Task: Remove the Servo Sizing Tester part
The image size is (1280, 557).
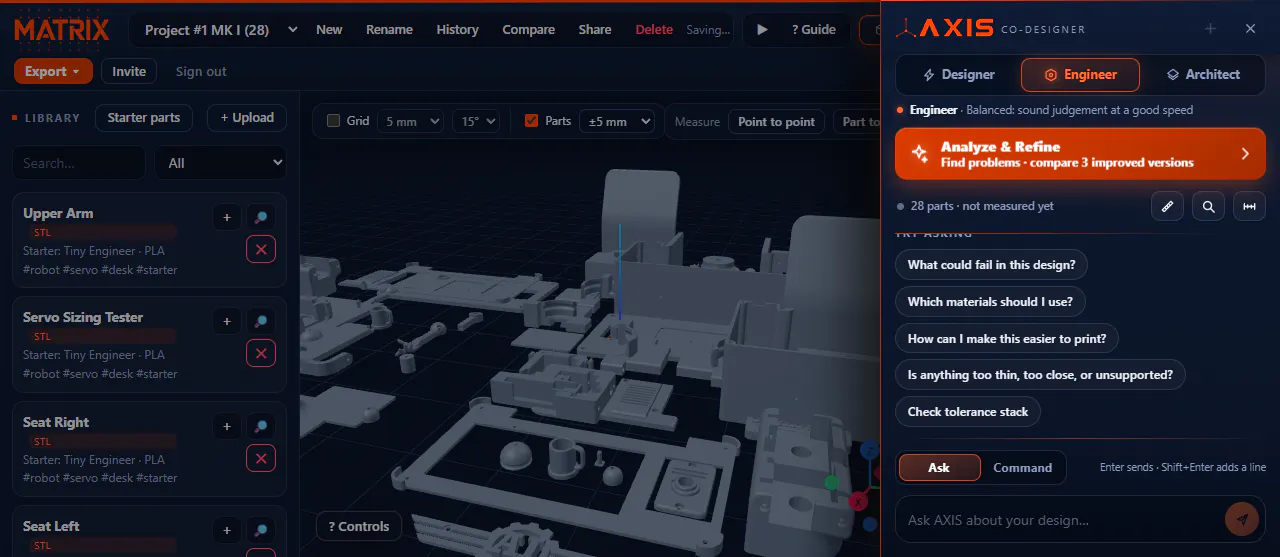Action: (260, 353)
